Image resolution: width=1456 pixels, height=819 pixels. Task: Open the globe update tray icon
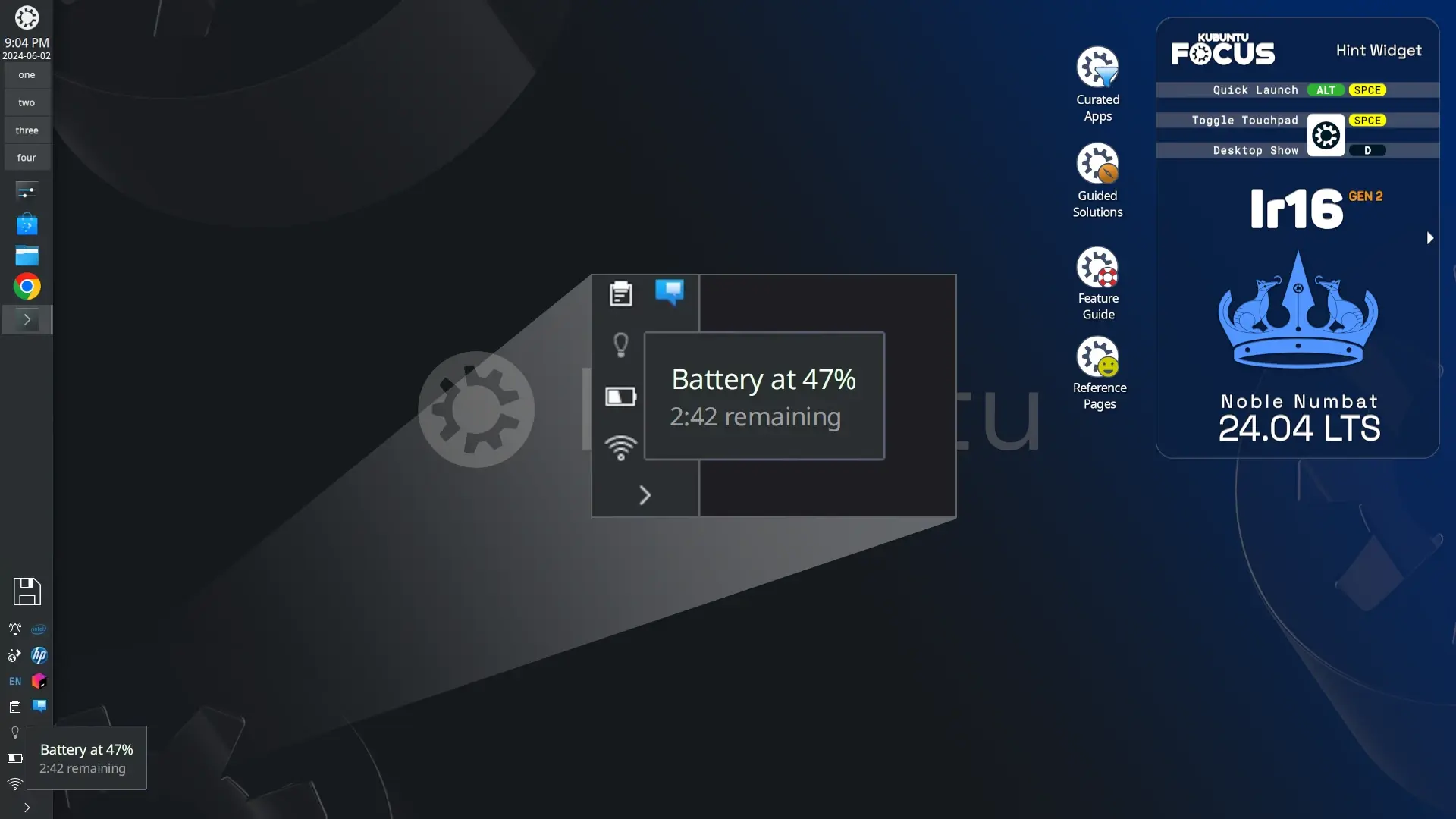coord(14,655)
